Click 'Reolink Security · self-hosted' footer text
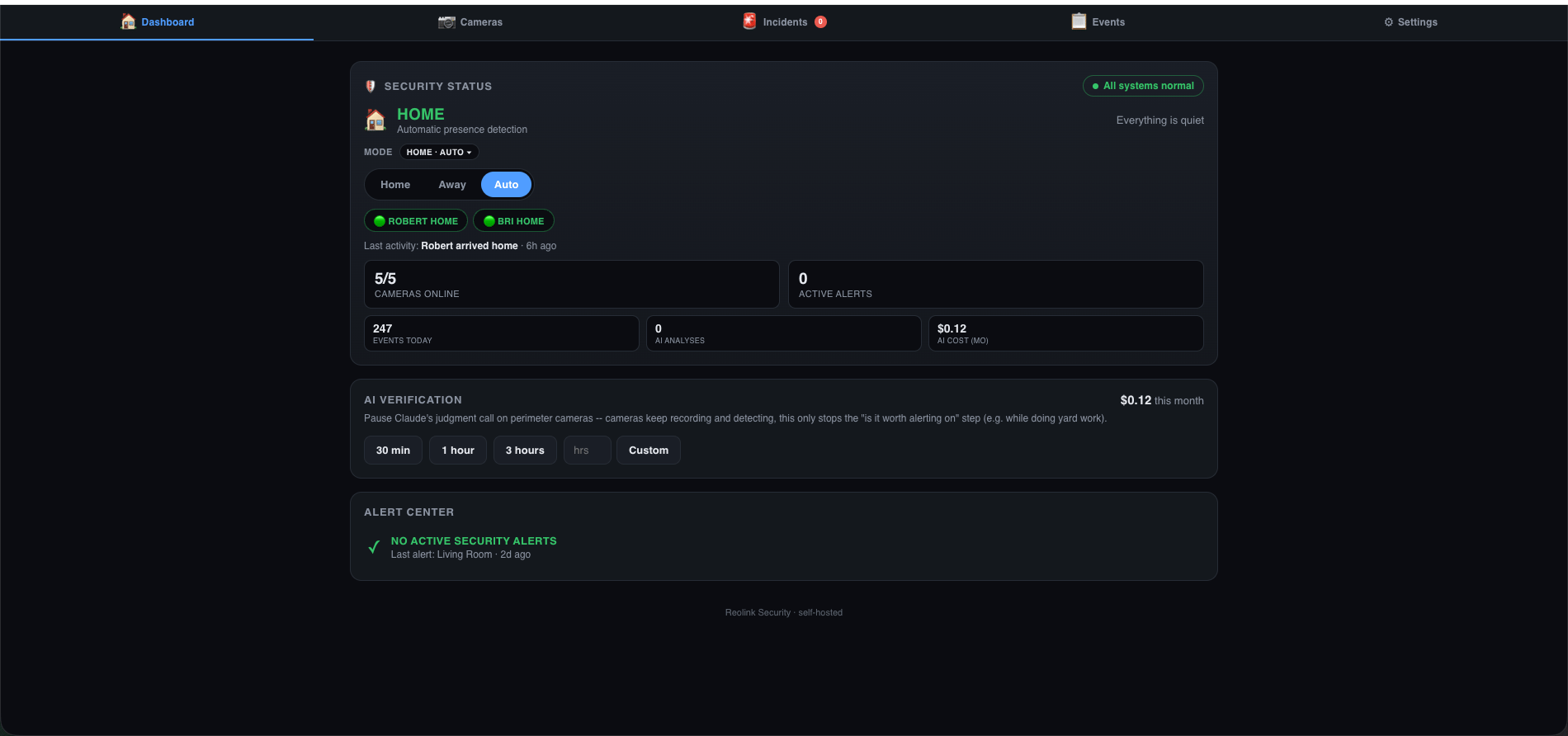The width and height of the screenshot is (1568, 736). pos(784,612)
